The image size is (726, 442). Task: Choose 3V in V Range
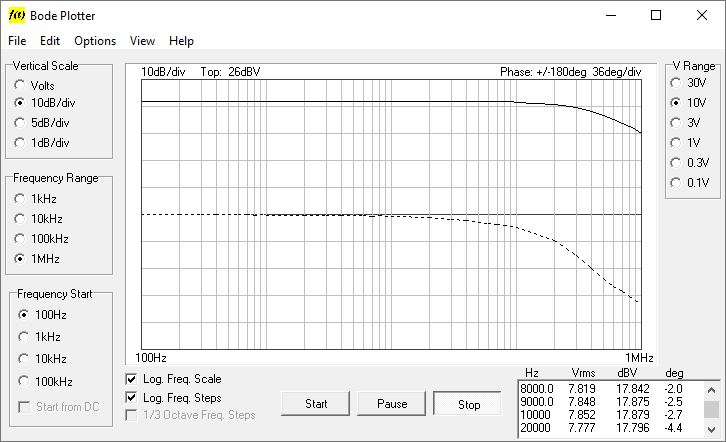click(676, 123)
